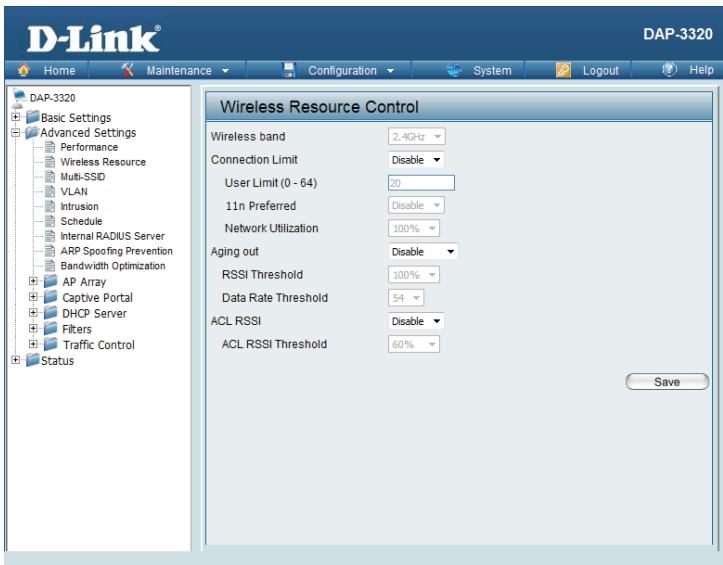Open the Configuration menu
Screen dimensions: 723x565
343,71
